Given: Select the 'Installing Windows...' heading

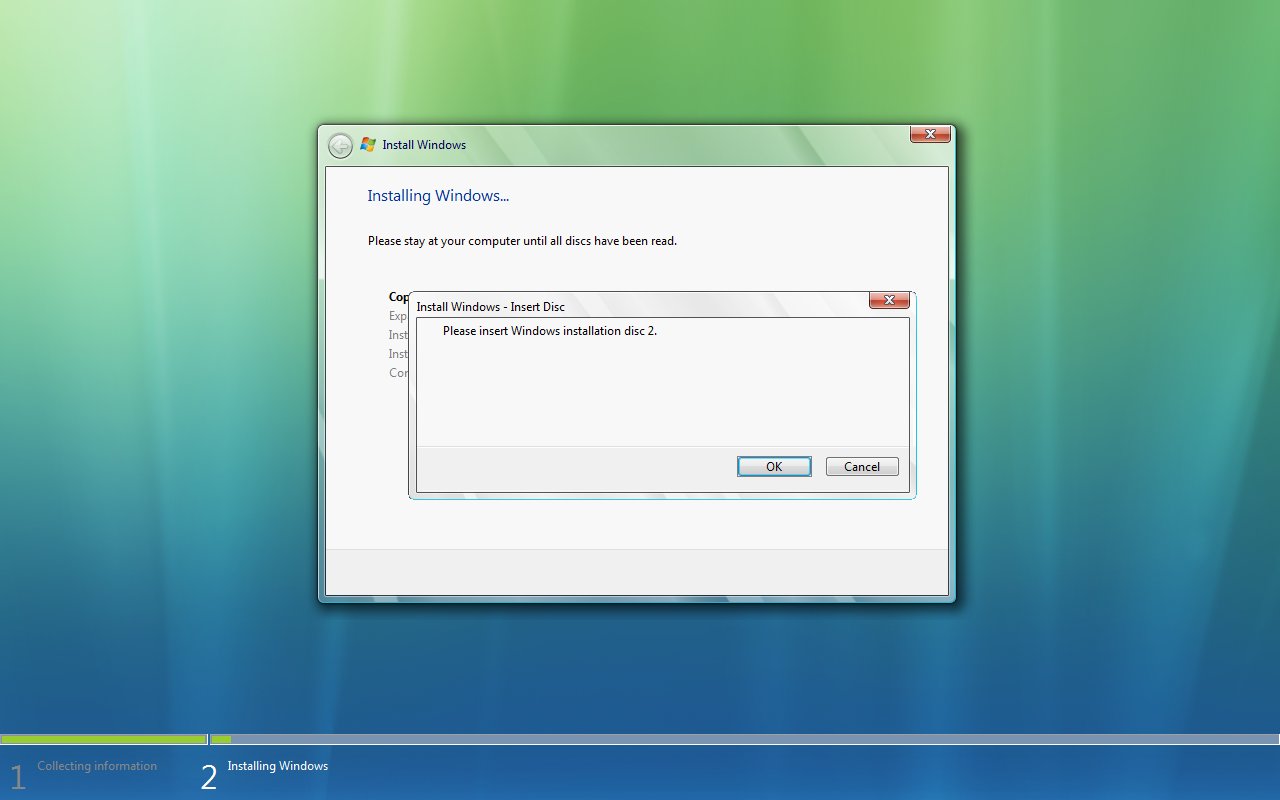Looking at the screenshot, I should point(438,196).
